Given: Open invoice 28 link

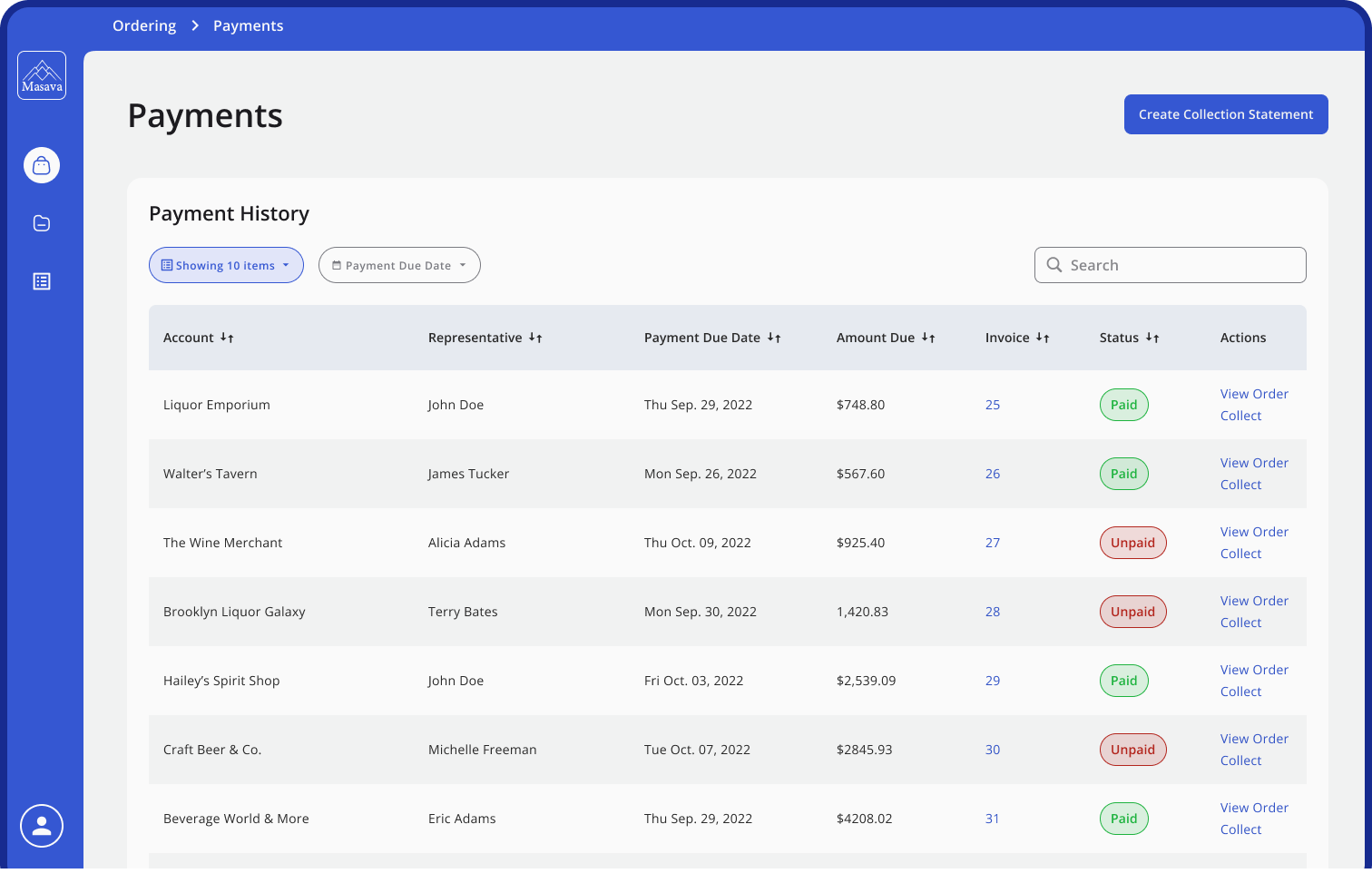Looking at the screenshot, I should click(x=993, y=612).
